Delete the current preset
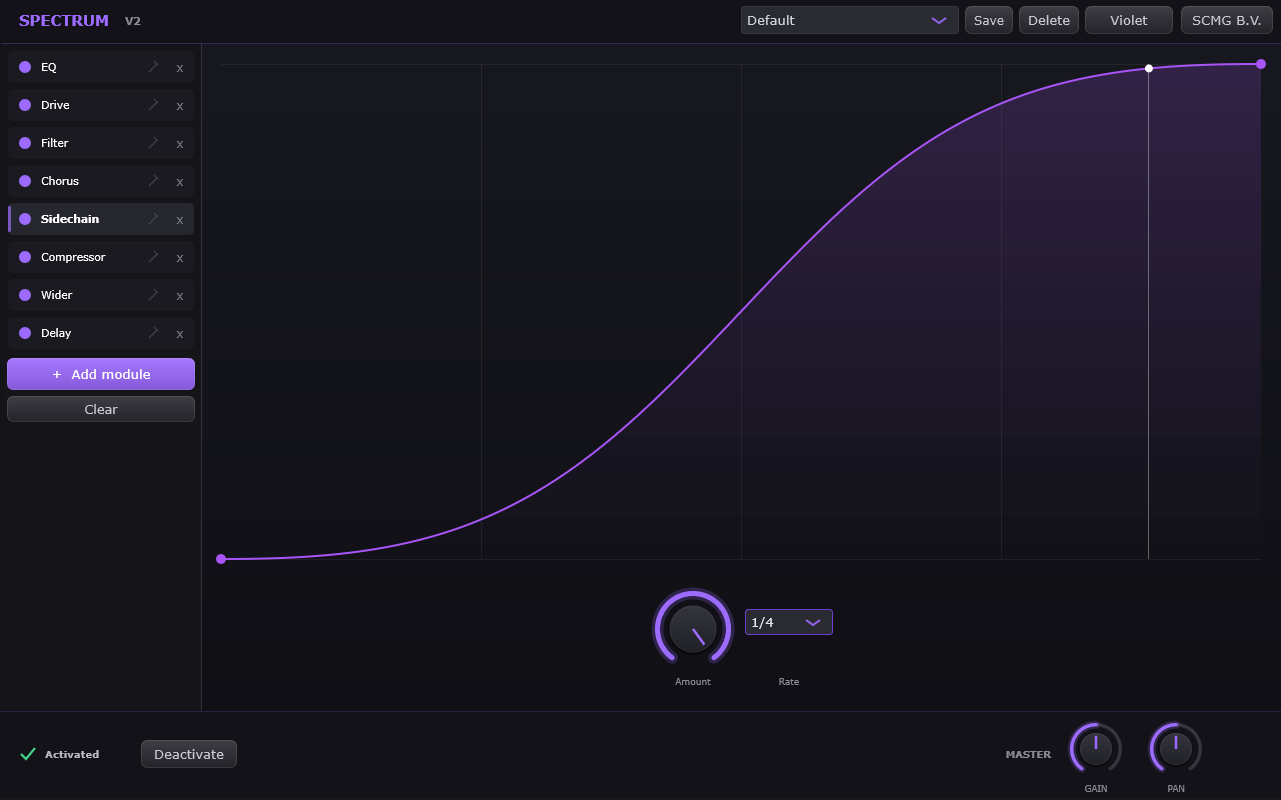The height and width of the screenshot is (800, 1281). pyautogui.click(x=1048, y=20)
